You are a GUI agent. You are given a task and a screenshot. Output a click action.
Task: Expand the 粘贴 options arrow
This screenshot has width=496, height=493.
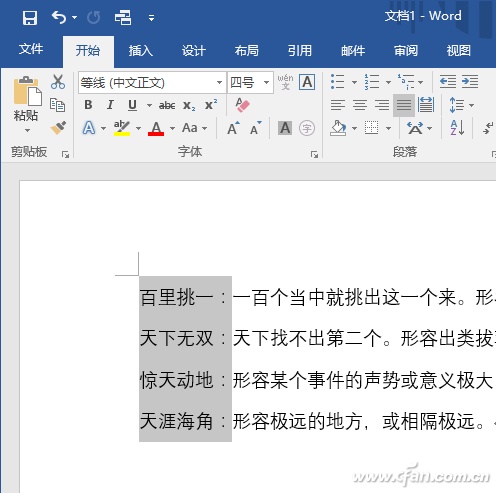(27, 130)
